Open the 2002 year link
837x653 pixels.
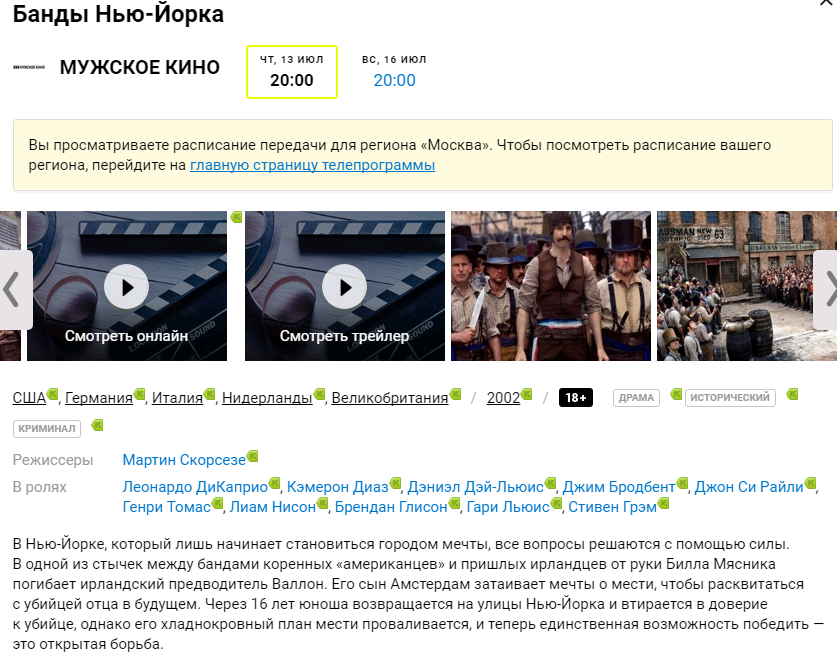click(503, 398)
